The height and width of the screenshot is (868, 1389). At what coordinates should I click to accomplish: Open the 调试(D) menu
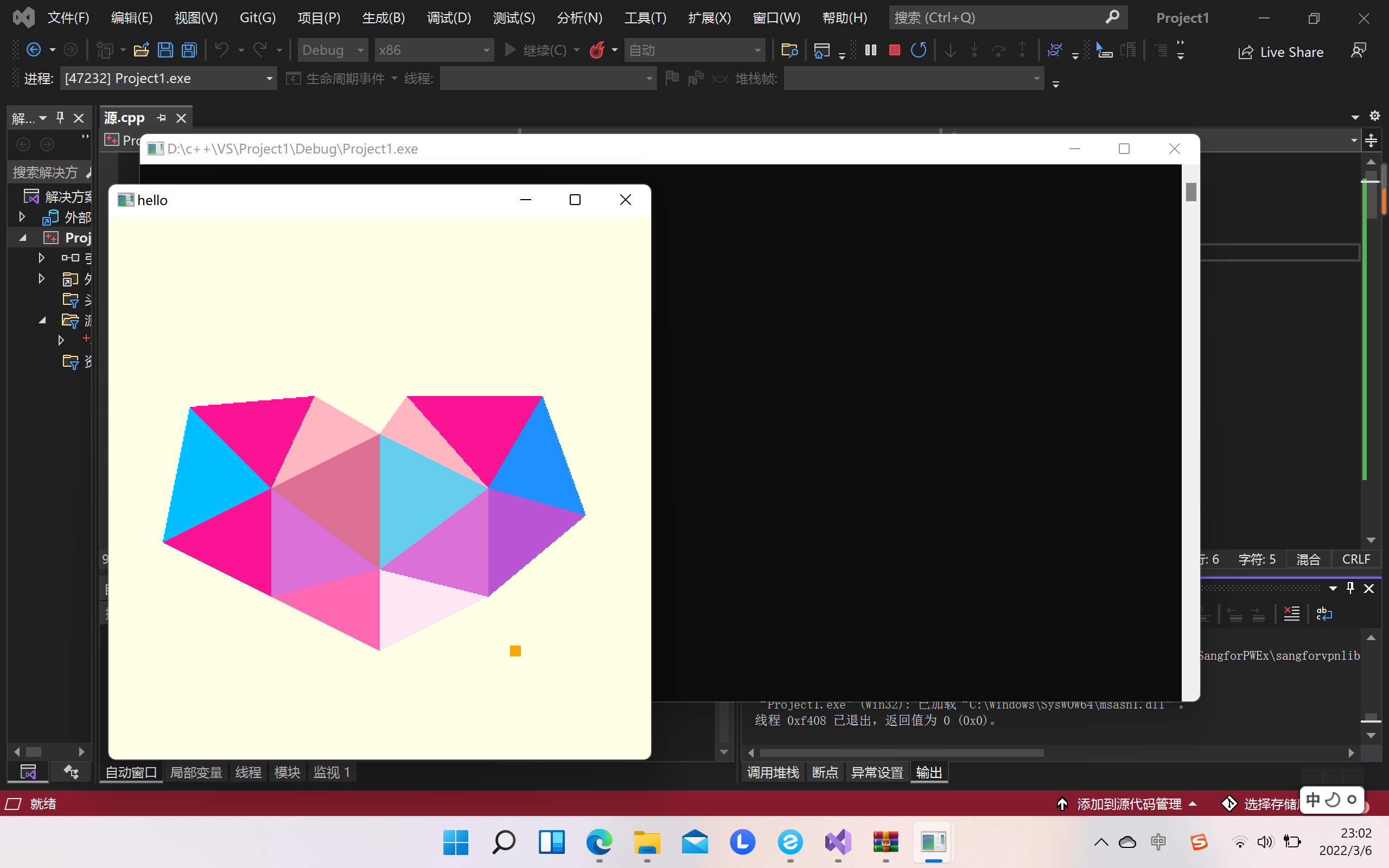(x=448, y=18)
